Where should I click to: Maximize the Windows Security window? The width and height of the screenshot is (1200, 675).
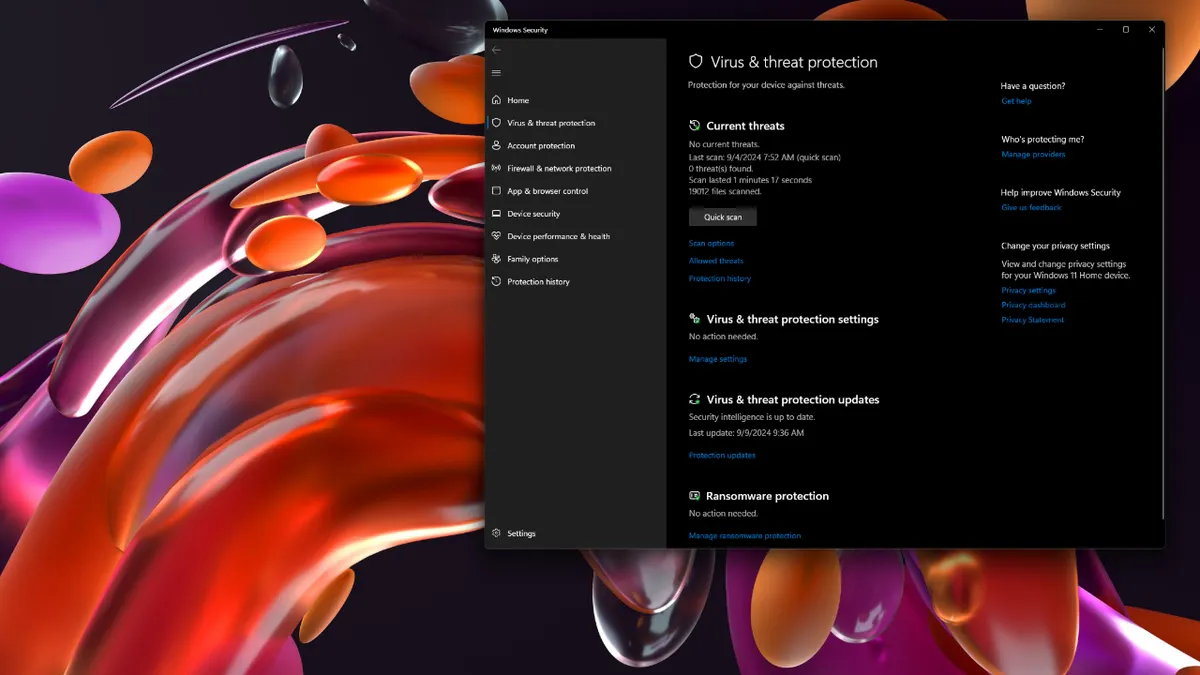(x=1125, y=30)
